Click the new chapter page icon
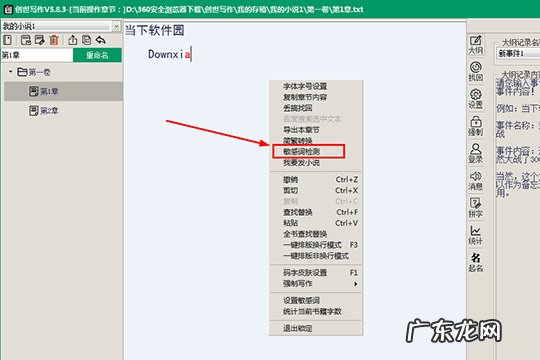 point(8,40)
